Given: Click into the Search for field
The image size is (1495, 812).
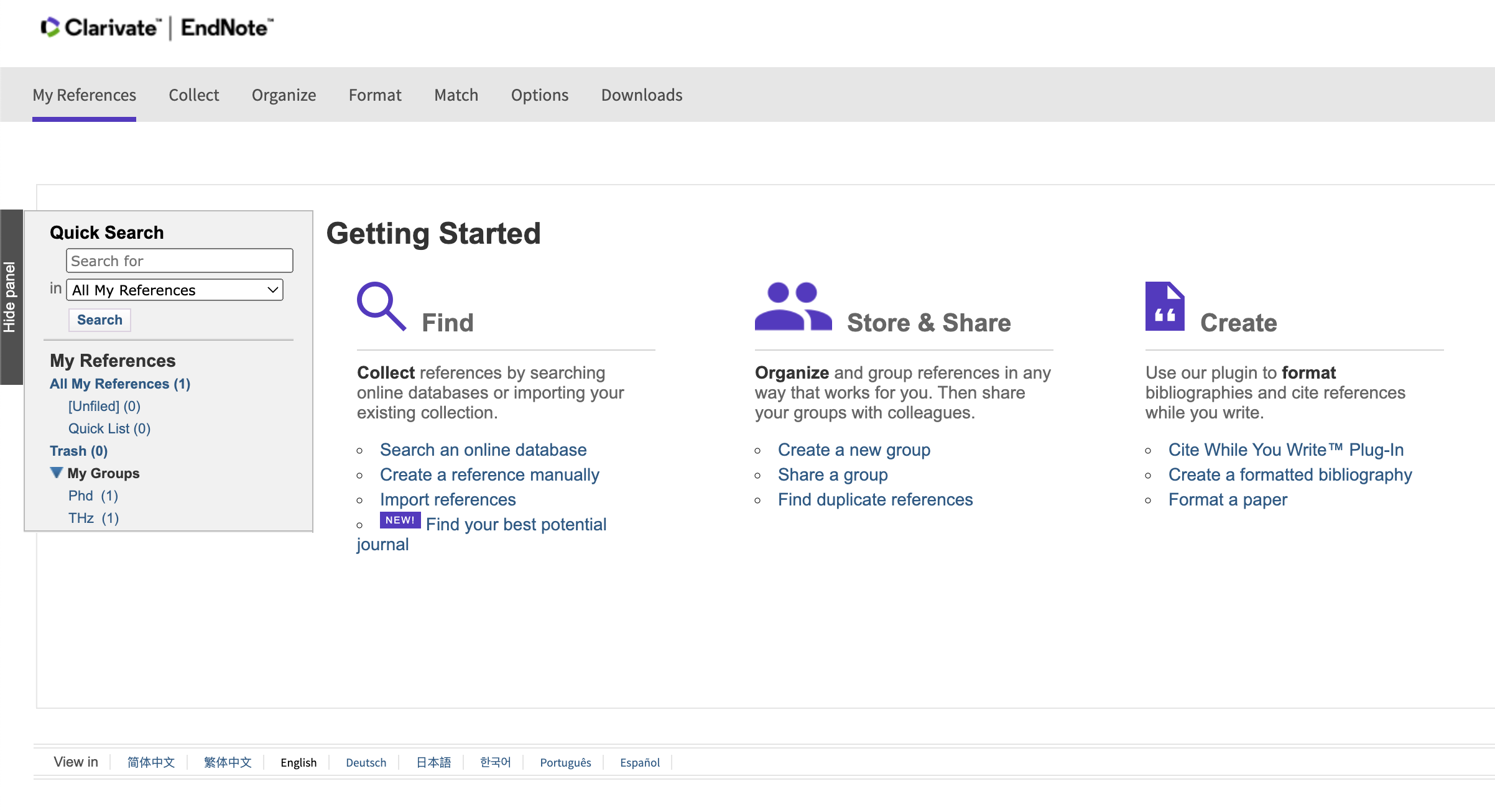Looking at the screenshot, I should (x=179, y=261).
